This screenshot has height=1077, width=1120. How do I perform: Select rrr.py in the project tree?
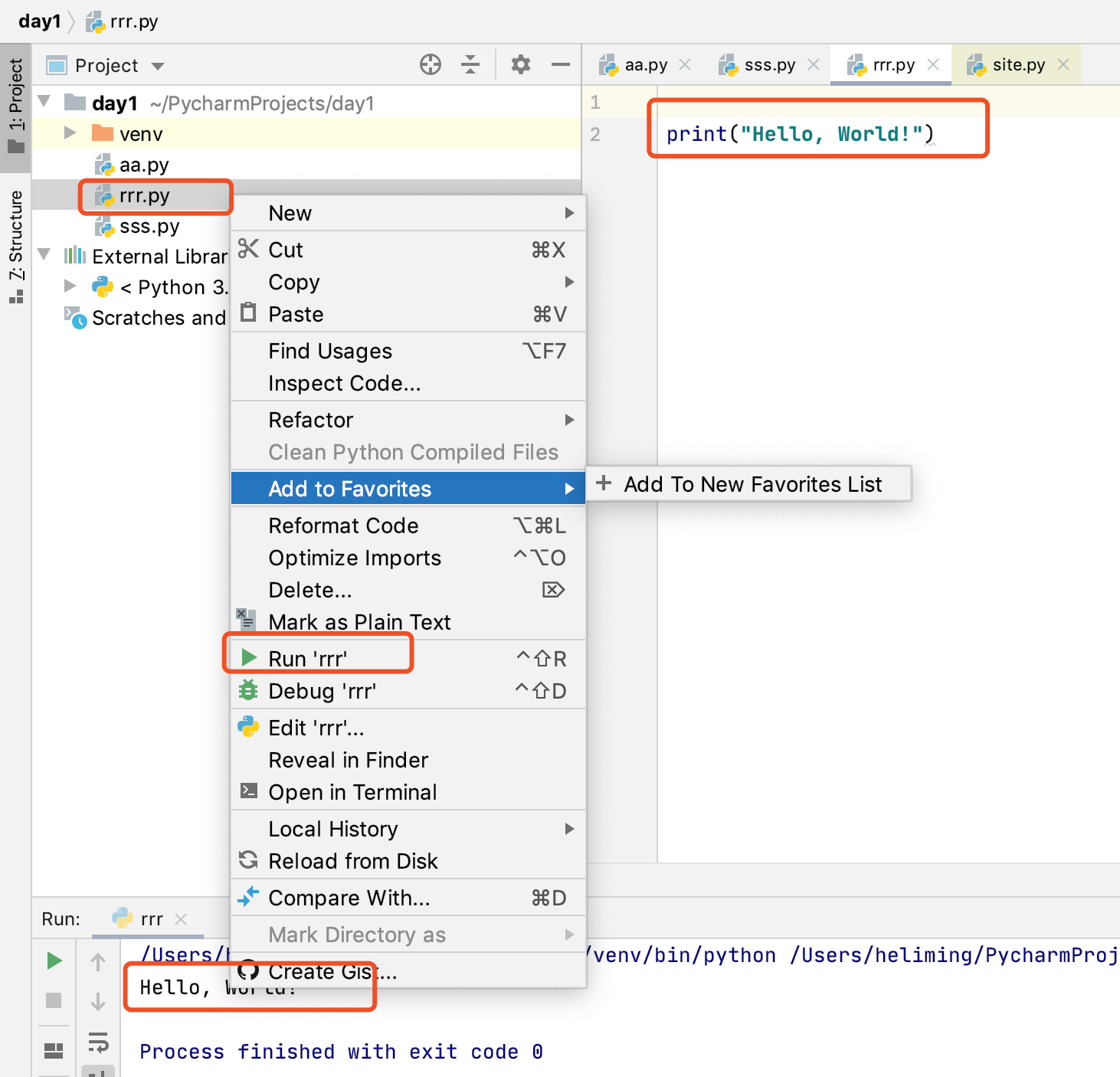(144, 195)
